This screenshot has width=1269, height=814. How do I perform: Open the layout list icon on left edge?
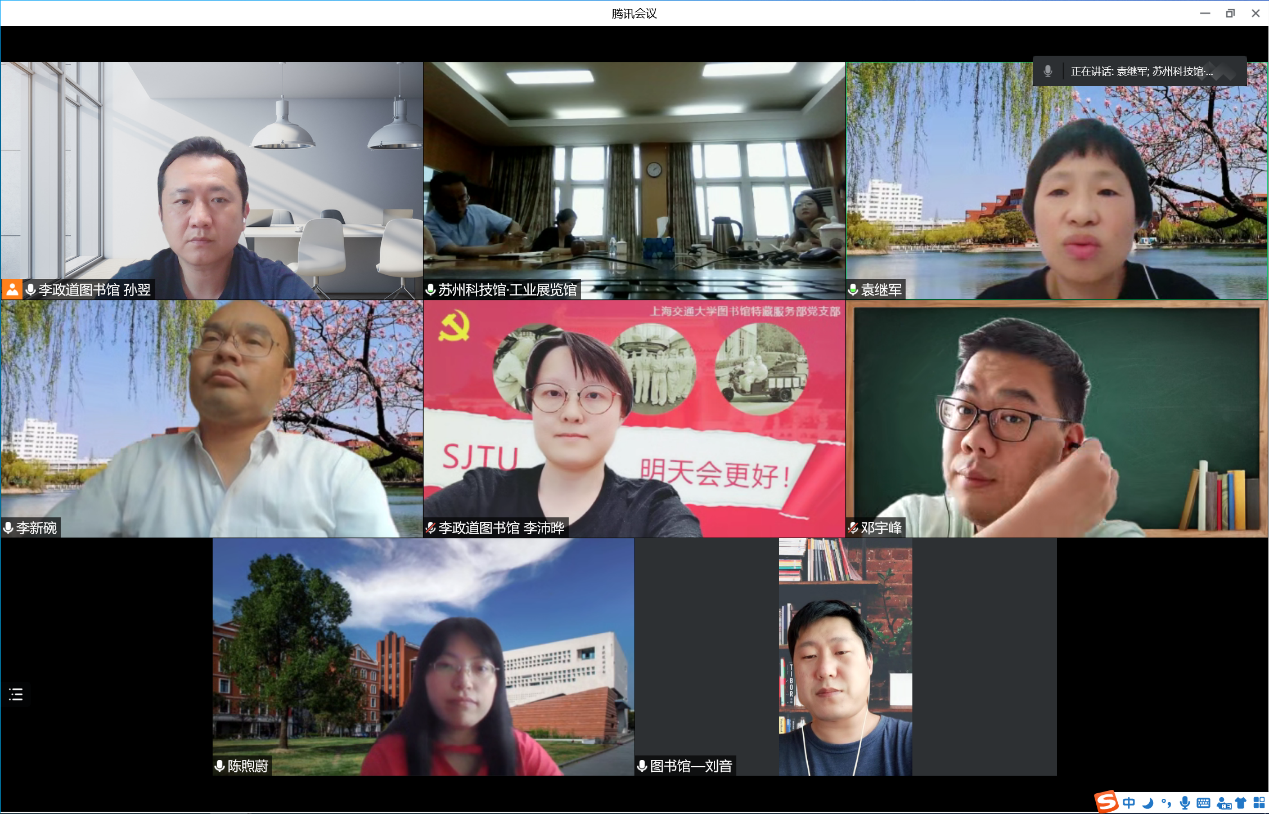16,694
